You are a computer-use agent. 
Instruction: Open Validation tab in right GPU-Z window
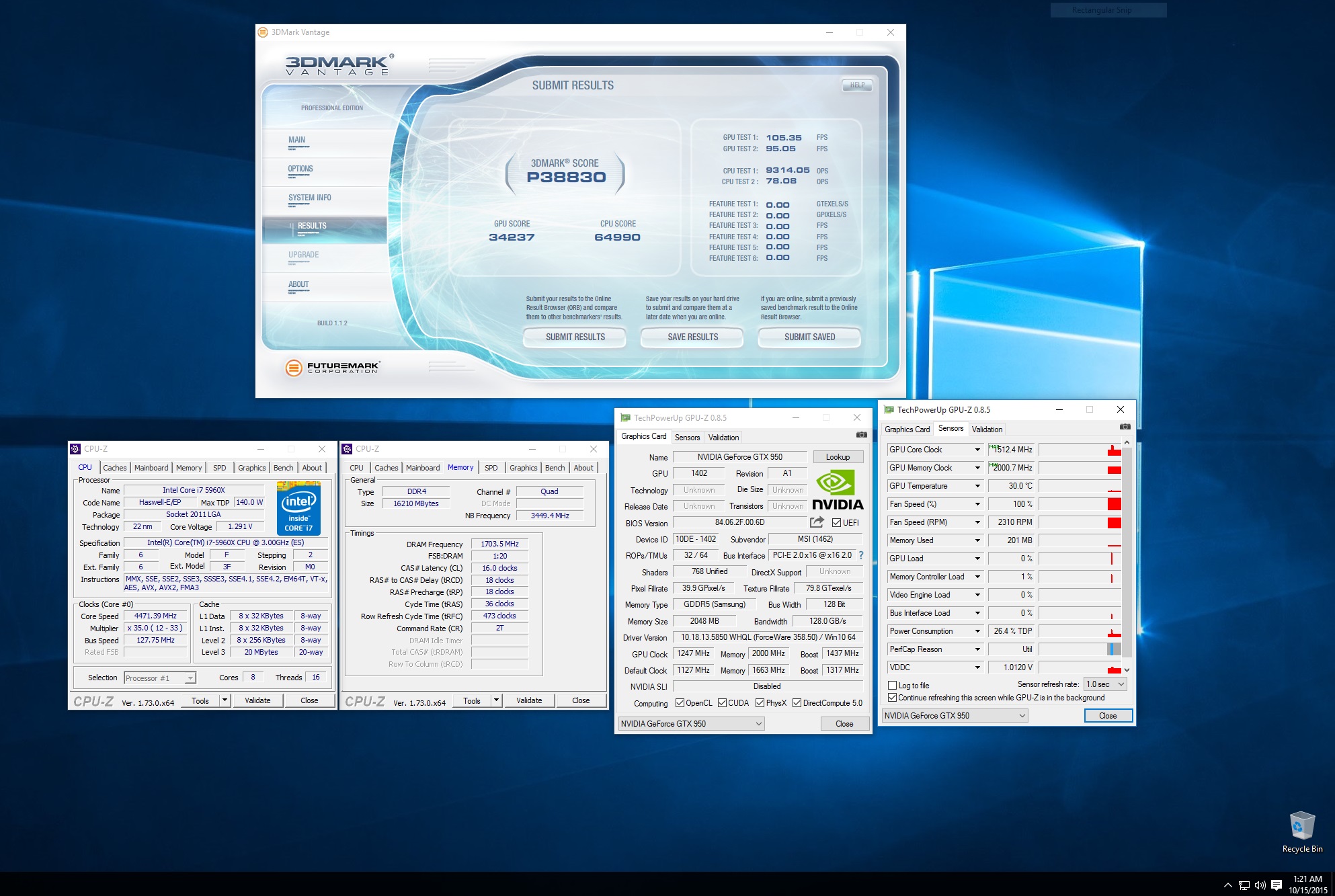coord(987,429)
